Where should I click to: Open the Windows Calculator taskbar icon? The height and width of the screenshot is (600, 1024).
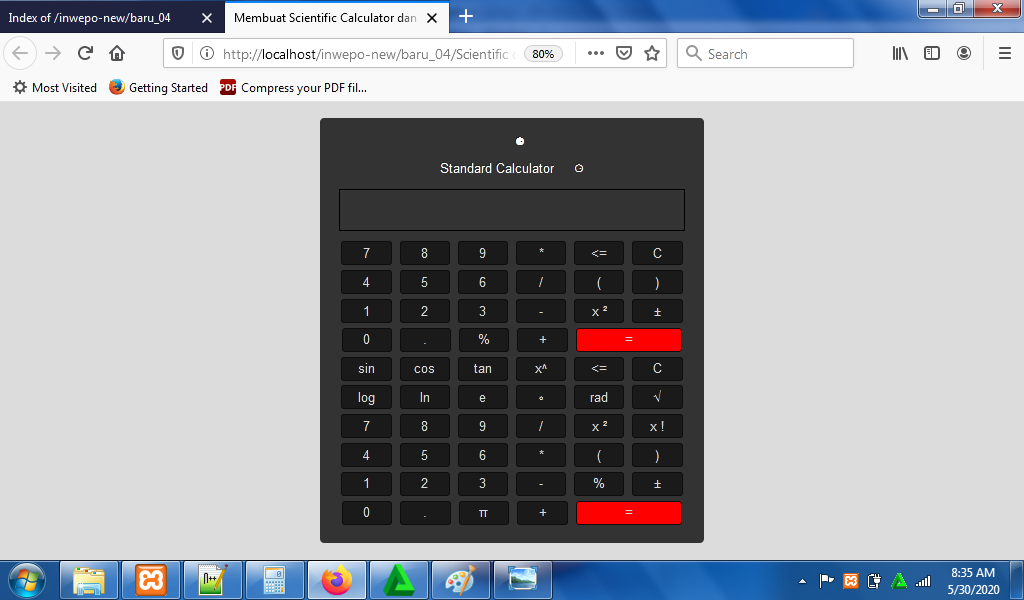(x=275, y=580)
